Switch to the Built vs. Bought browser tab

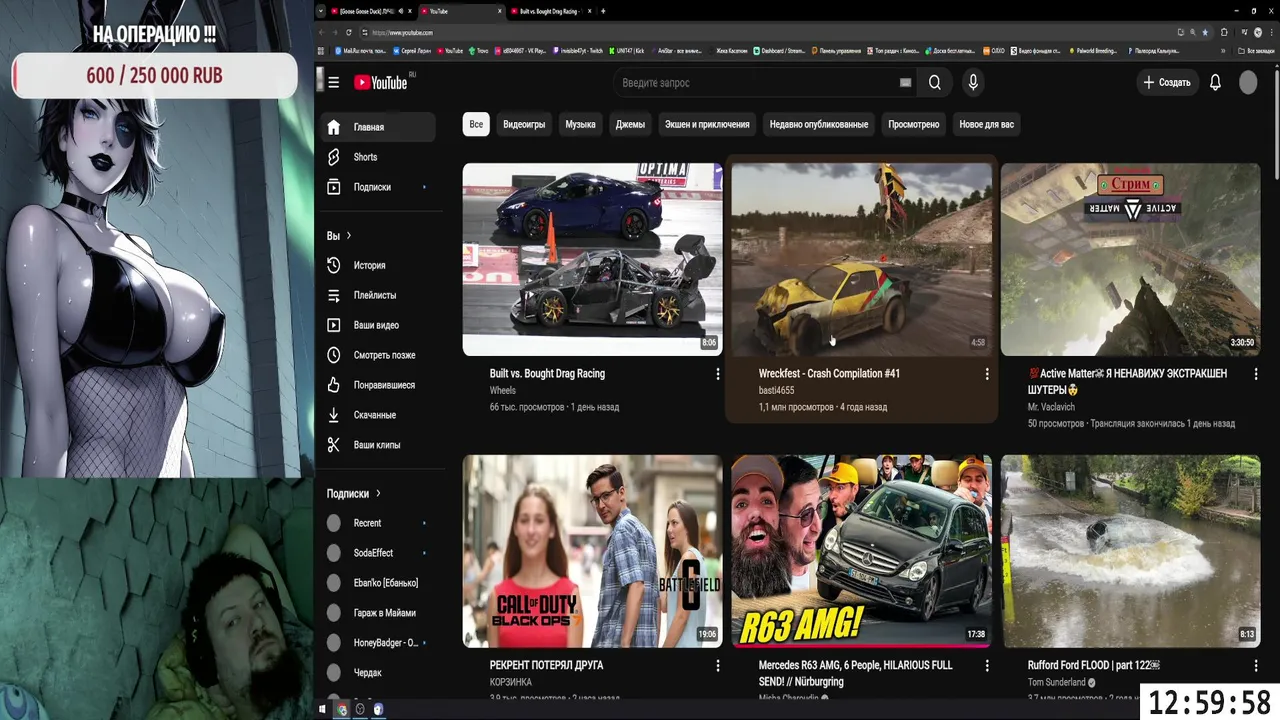click(x=548, y=11)
